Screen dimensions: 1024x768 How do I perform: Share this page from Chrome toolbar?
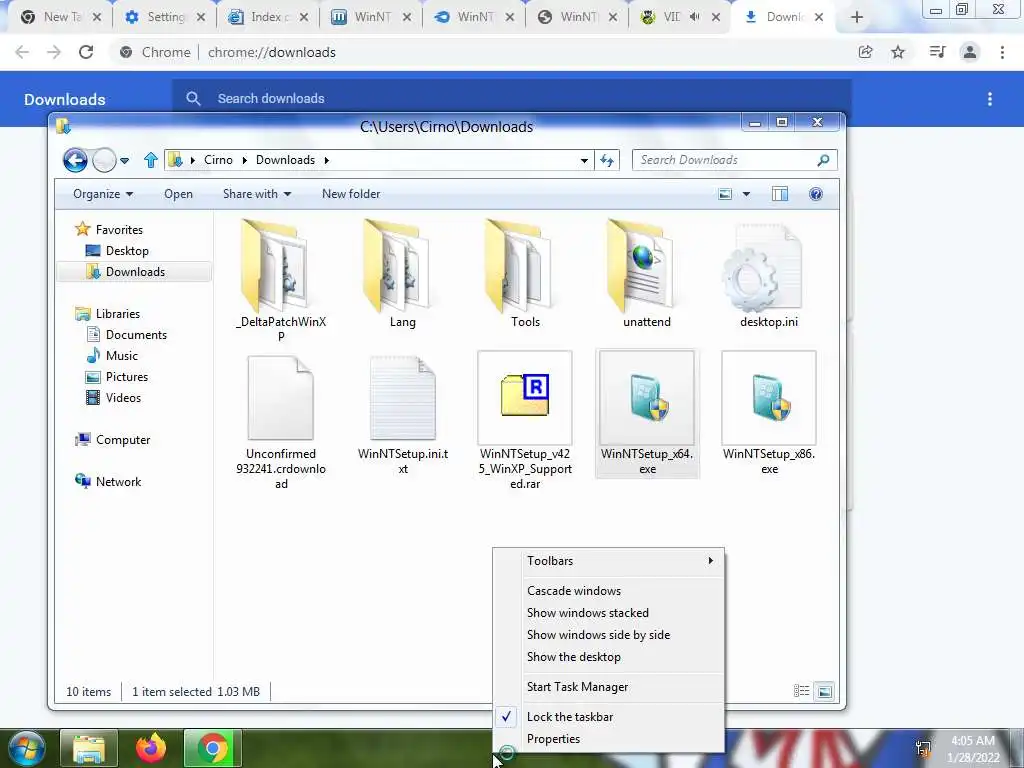click(x=865, y=52)
